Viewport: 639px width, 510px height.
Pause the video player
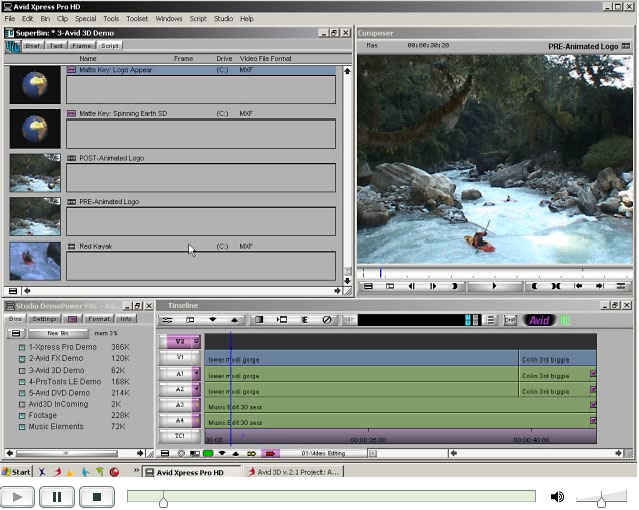pyautogui.click(x=57, y=497)
